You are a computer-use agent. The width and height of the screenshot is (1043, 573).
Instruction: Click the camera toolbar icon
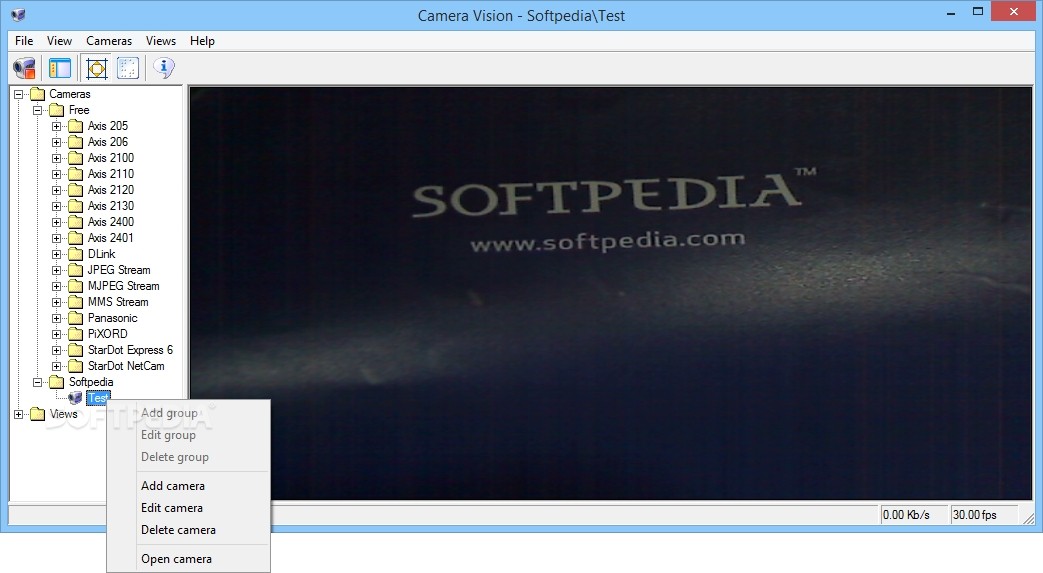click(25, 68)
